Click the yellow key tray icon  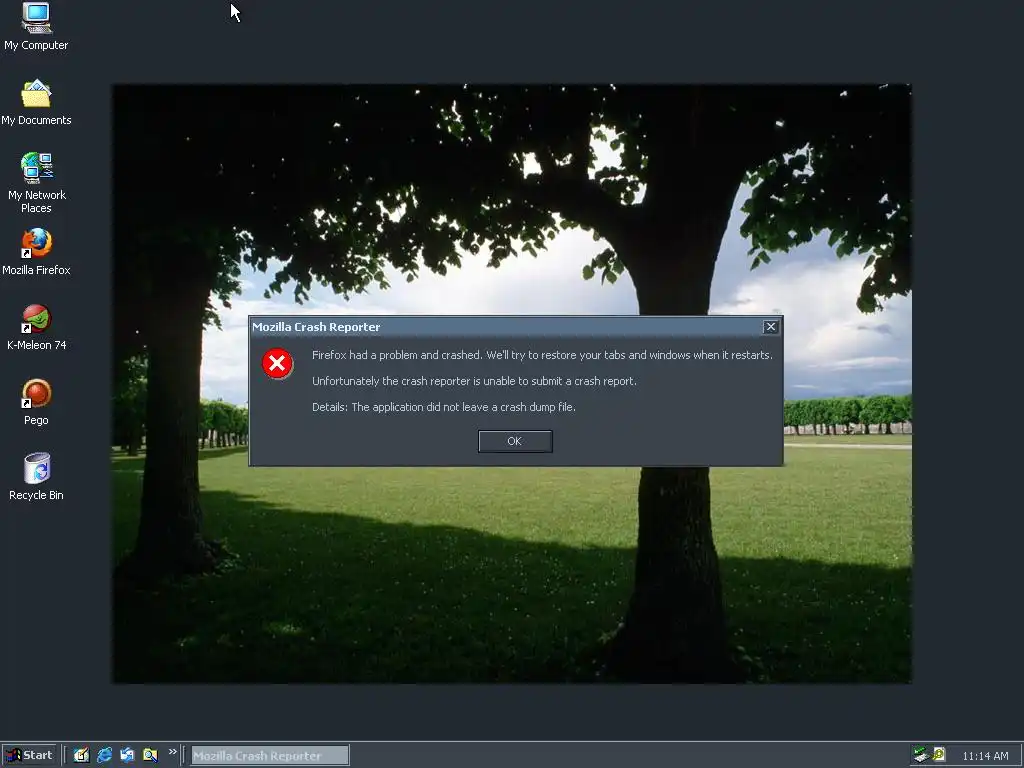click(939, 755)
